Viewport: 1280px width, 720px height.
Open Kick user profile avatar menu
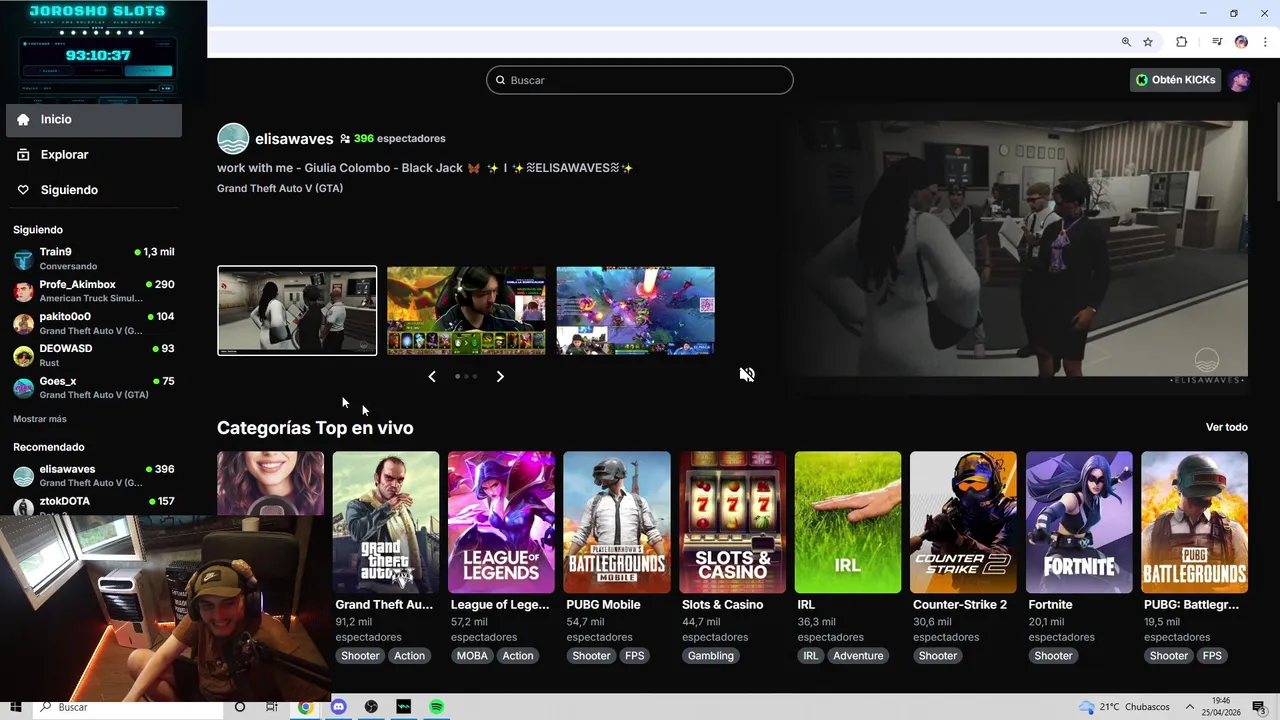tap(1239, 80)
